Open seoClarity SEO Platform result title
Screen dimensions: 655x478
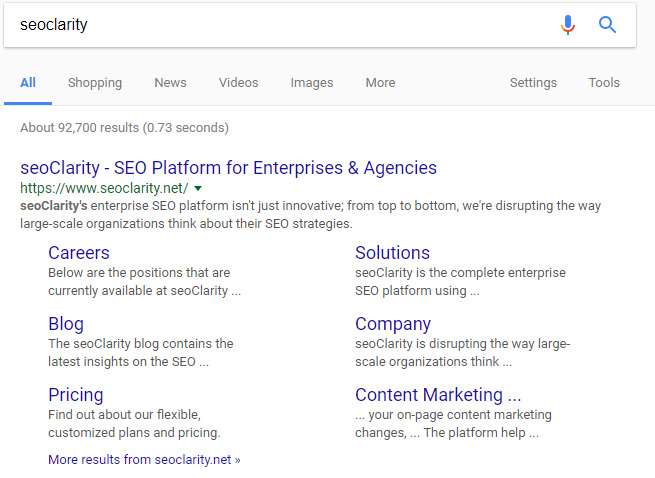coord(228,168)
